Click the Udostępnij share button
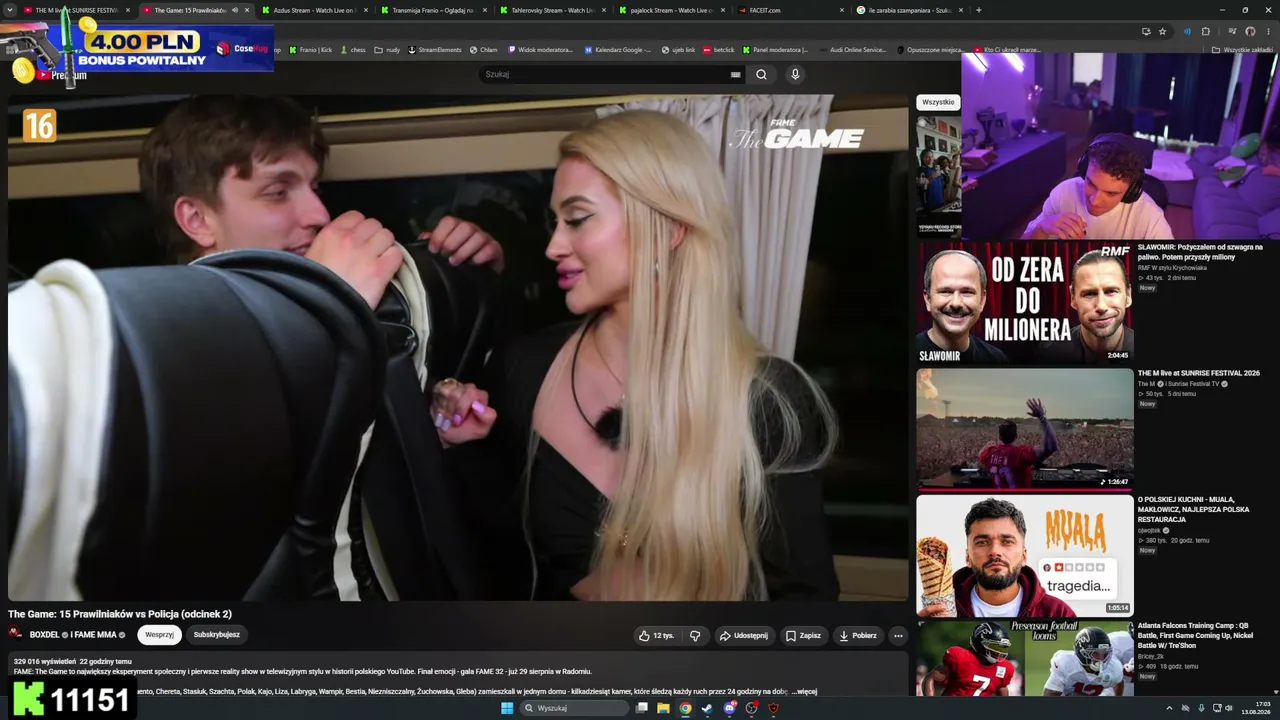Viewport: 1280px width, 720px height. 744,635
